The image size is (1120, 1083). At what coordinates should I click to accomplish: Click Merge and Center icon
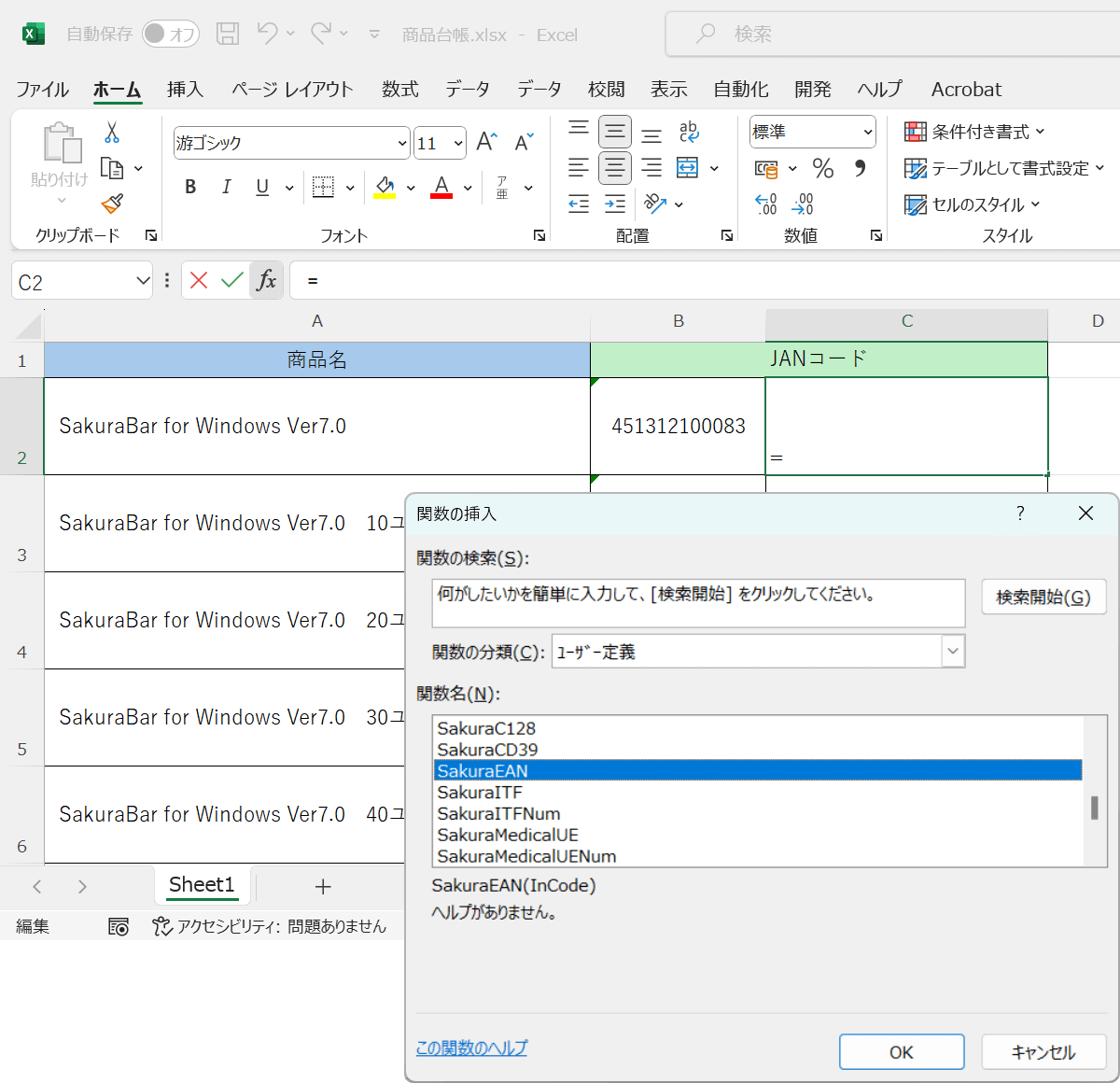click(x=688, y=168)
